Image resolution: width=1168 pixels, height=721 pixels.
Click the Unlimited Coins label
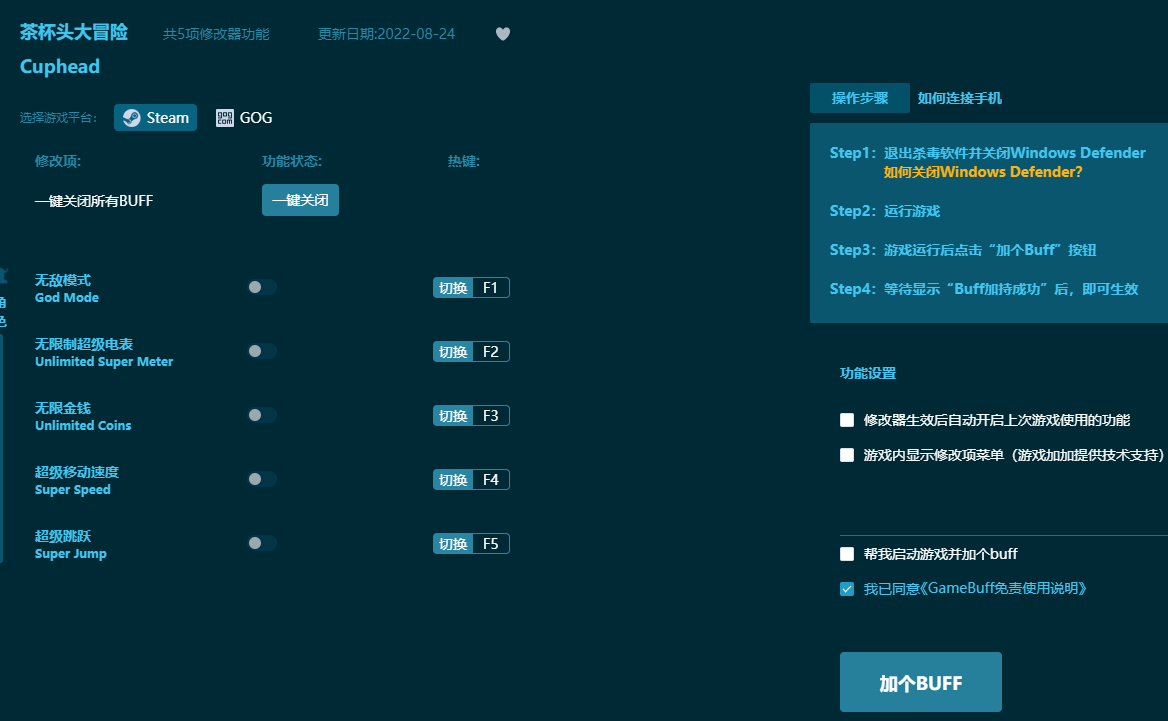[83, 426]
